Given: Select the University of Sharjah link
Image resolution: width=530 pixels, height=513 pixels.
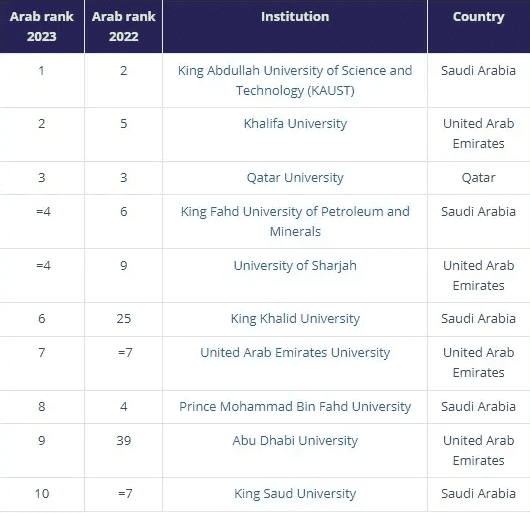Looking at the screenshot, I should point(295,266).
